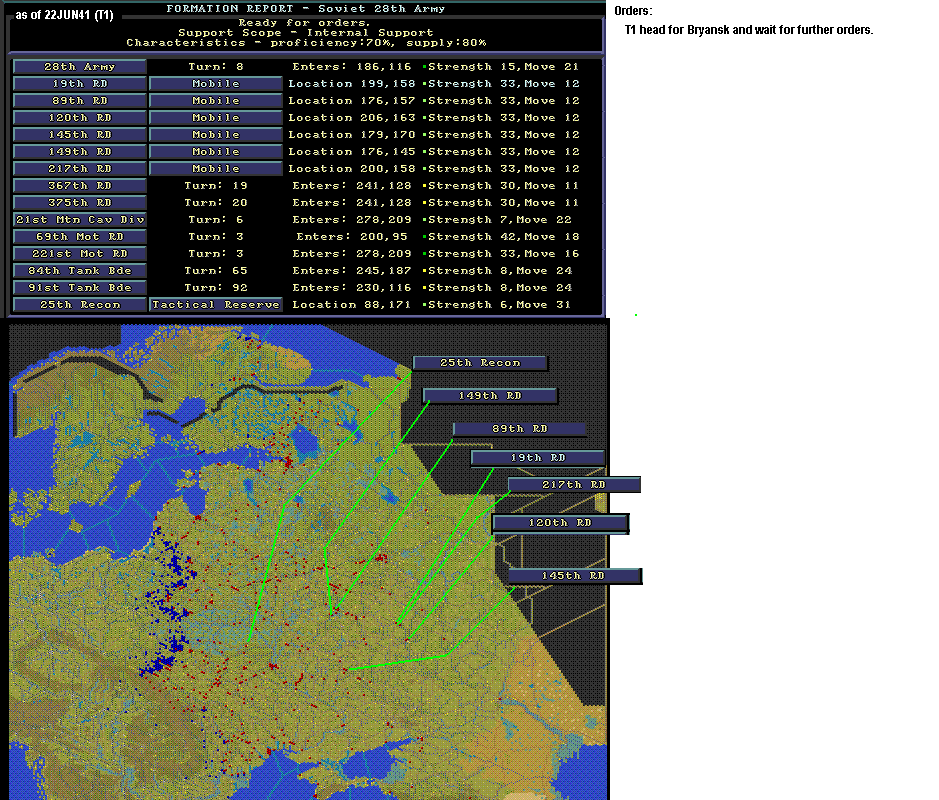The width and height of the screenshot is (939, 800).
Task: Click the 145th RD map callout label
Action: tap(575, 576)
